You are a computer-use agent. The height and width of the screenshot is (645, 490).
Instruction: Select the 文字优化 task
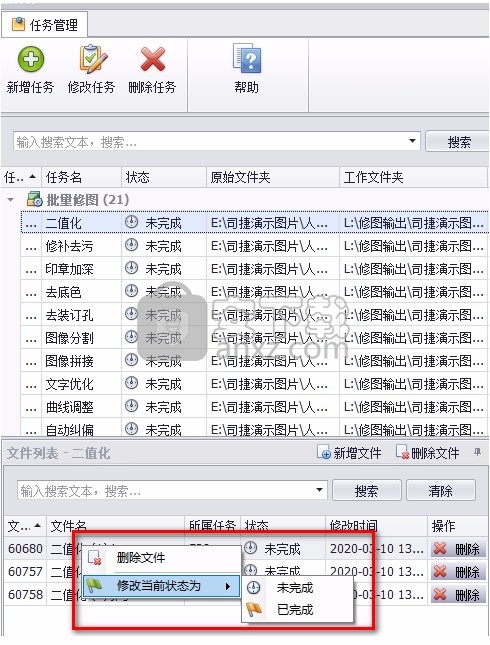69,385
